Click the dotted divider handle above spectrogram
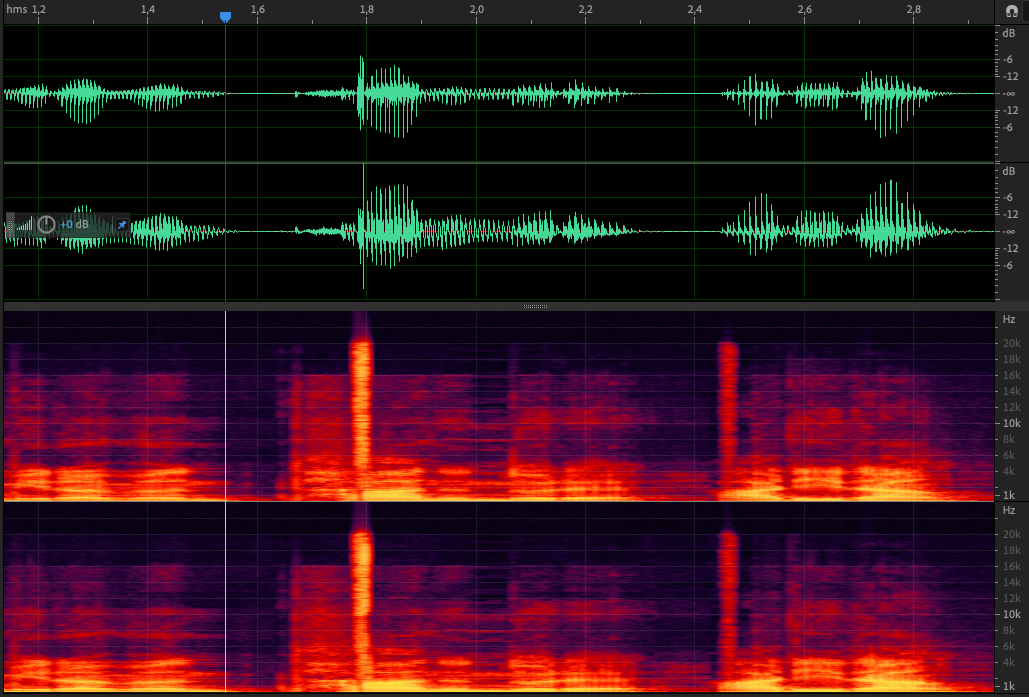This screenshot has width=1029, height=697. point(536,306)
